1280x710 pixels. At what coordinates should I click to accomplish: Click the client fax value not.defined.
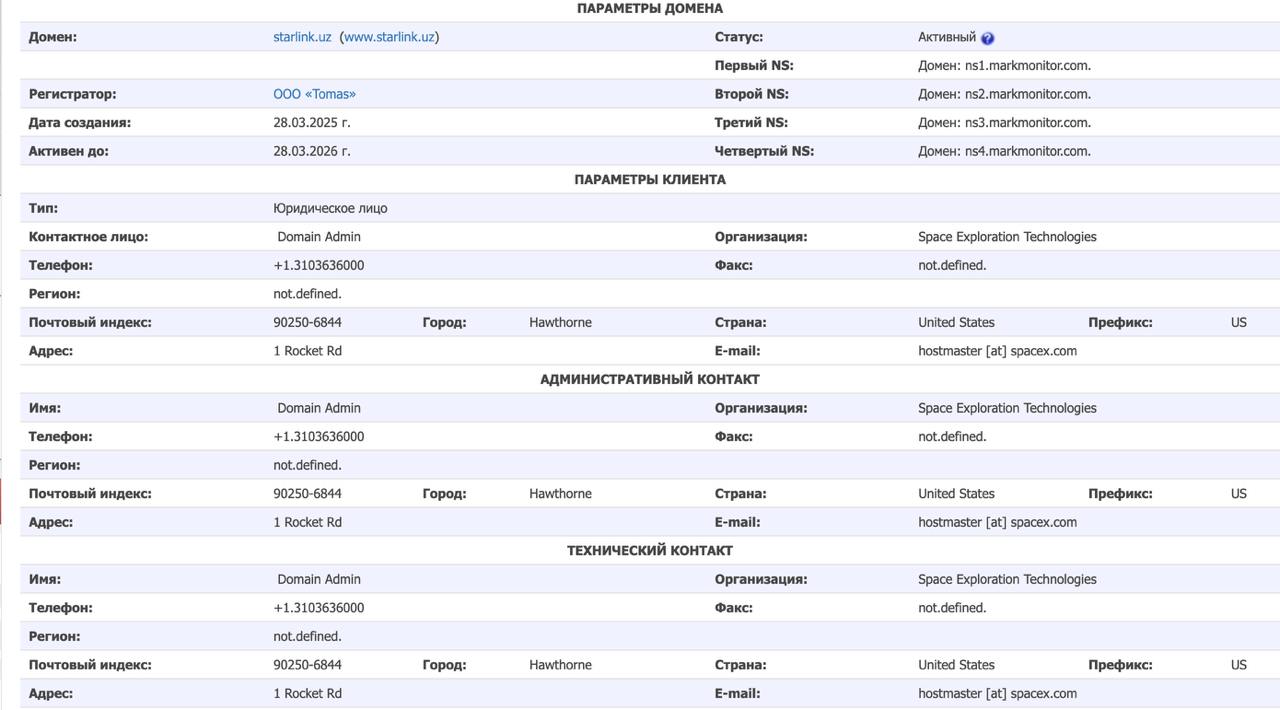point(952,265)
